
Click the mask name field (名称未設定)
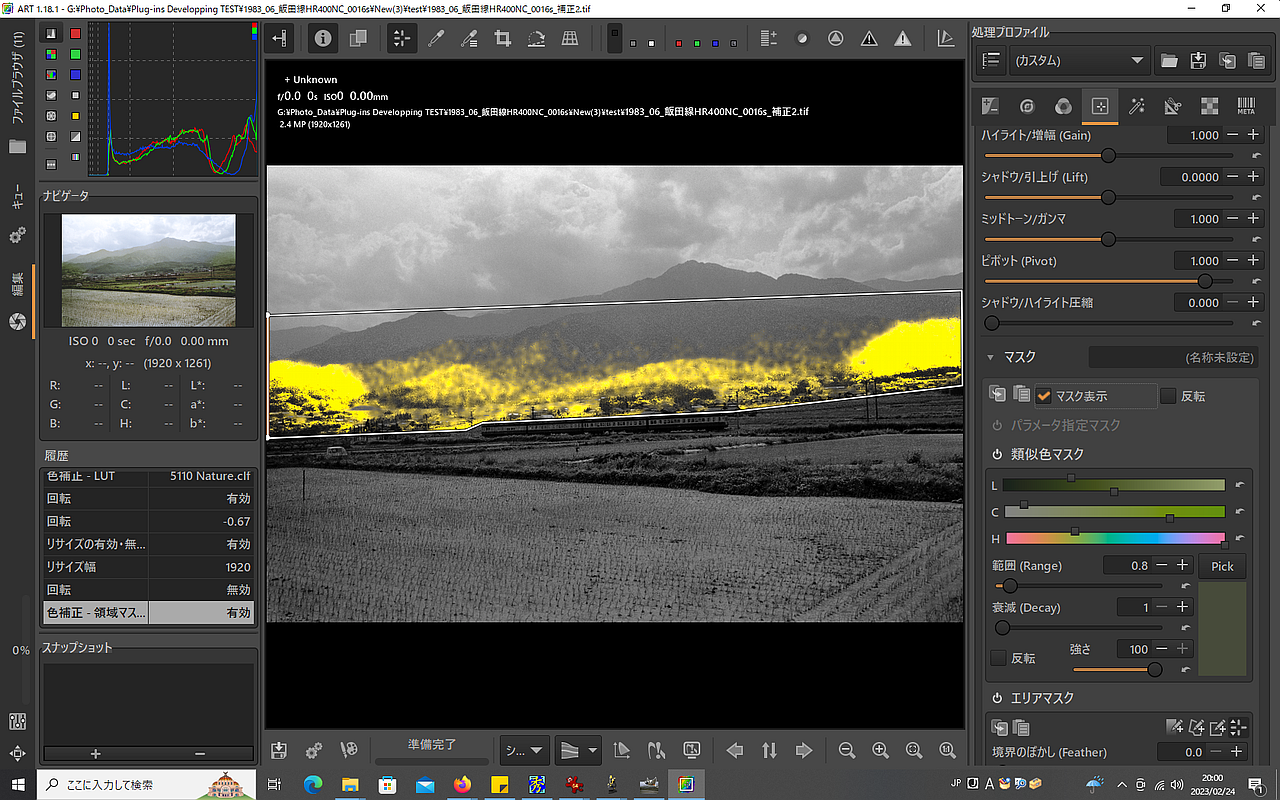(1173, 357)
